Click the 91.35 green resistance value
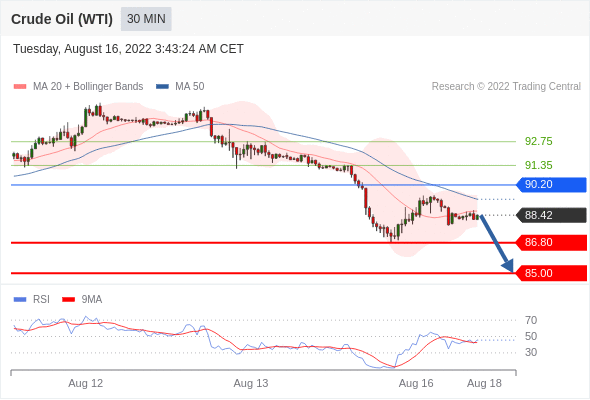The image size is (590, 400). (x=538, y=165)
